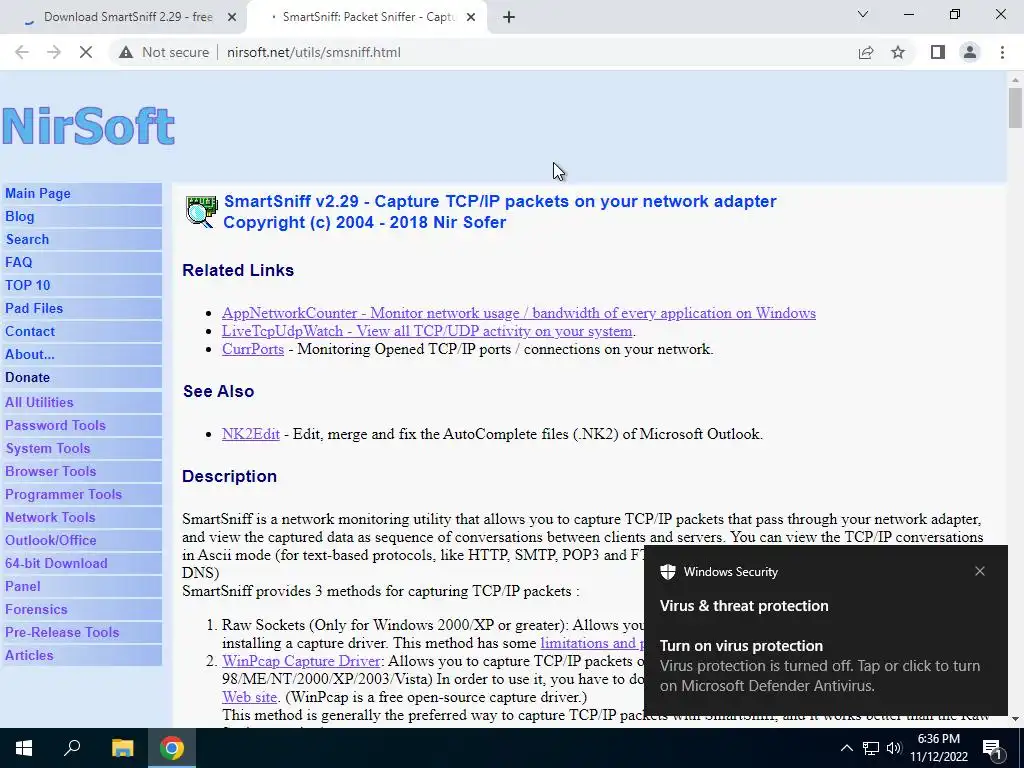Open Outlook/Office in the sidebar
The height and width of the screenshot is (768, 1024).
pyautogui.click(x=82, y=540)
